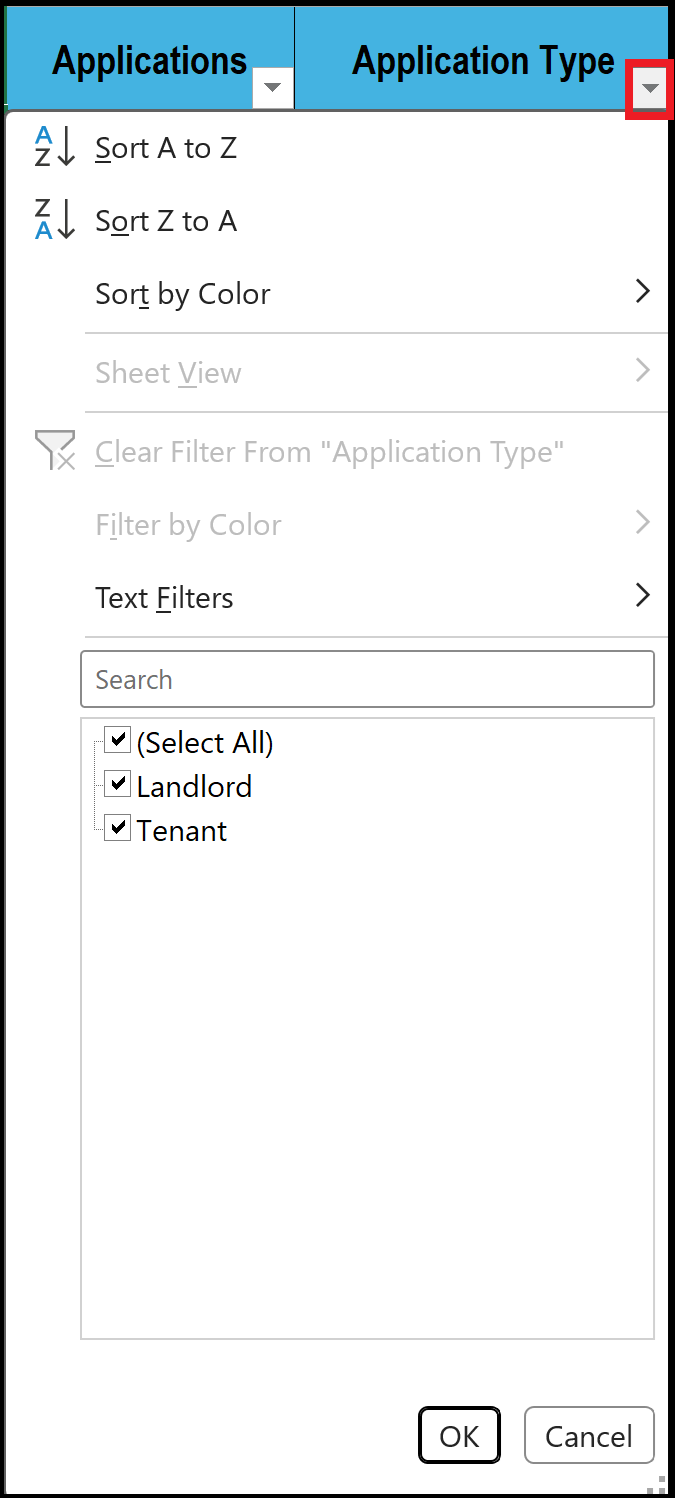Click the Sort A to Z icon

(53, 146)
